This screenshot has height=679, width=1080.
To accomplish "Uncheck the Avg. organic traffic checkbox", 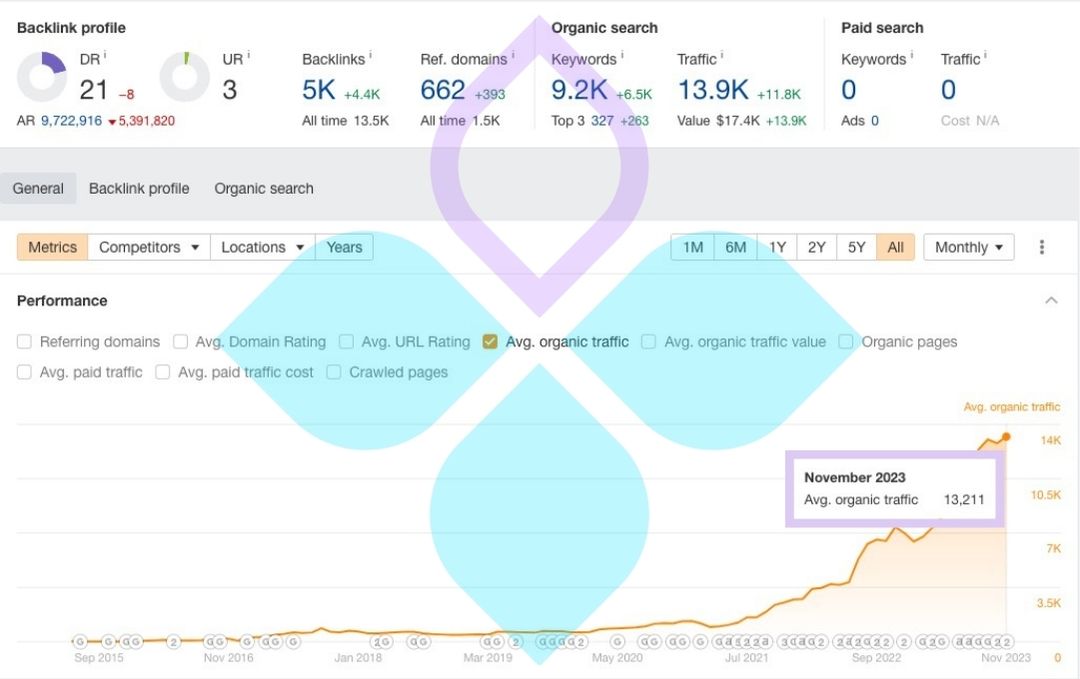I will click(490, 342).
